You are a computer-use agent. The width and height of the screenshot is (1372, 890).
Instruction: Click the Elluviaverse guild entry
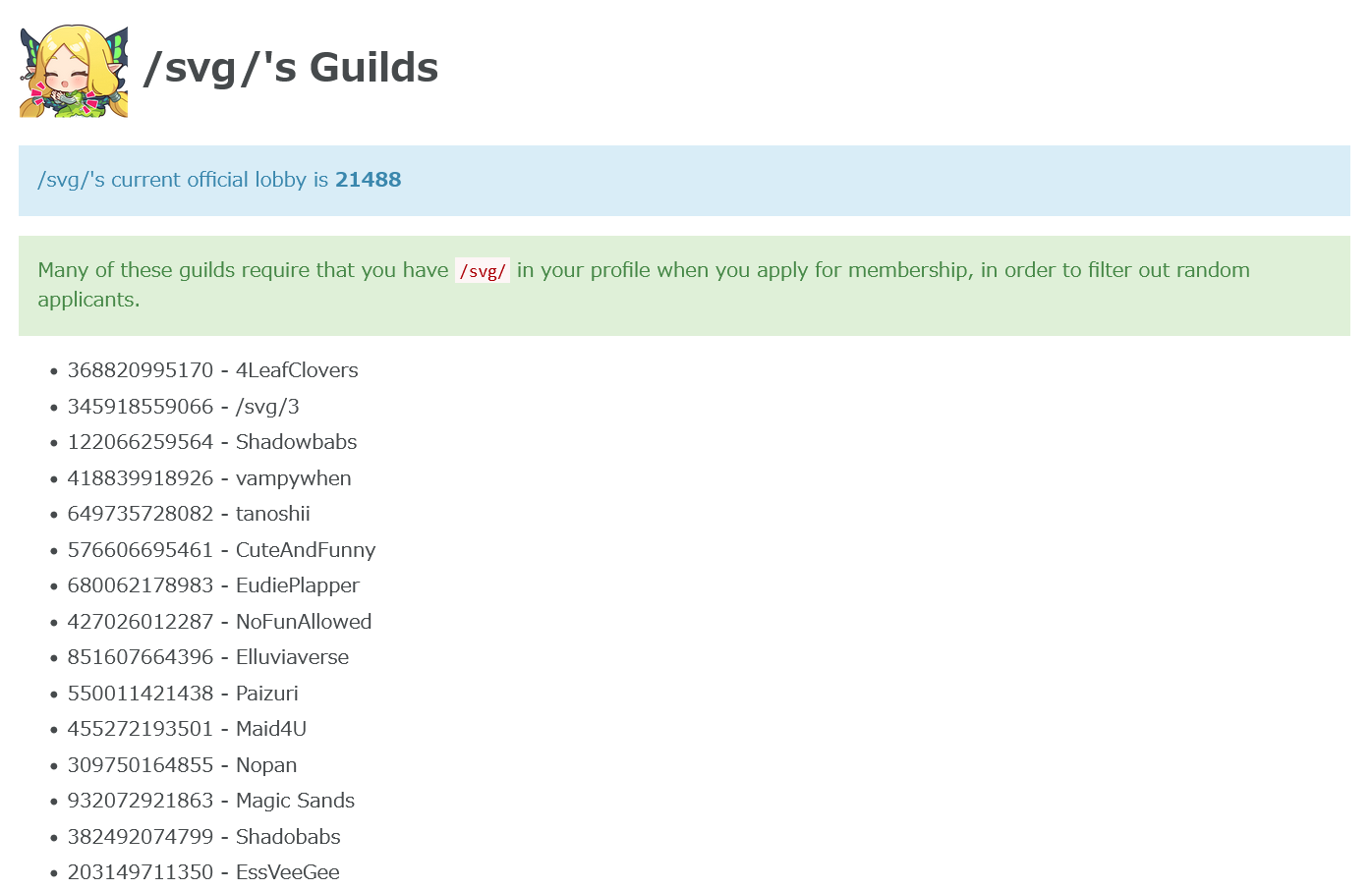pyautogui.click(x=208, y=657)
